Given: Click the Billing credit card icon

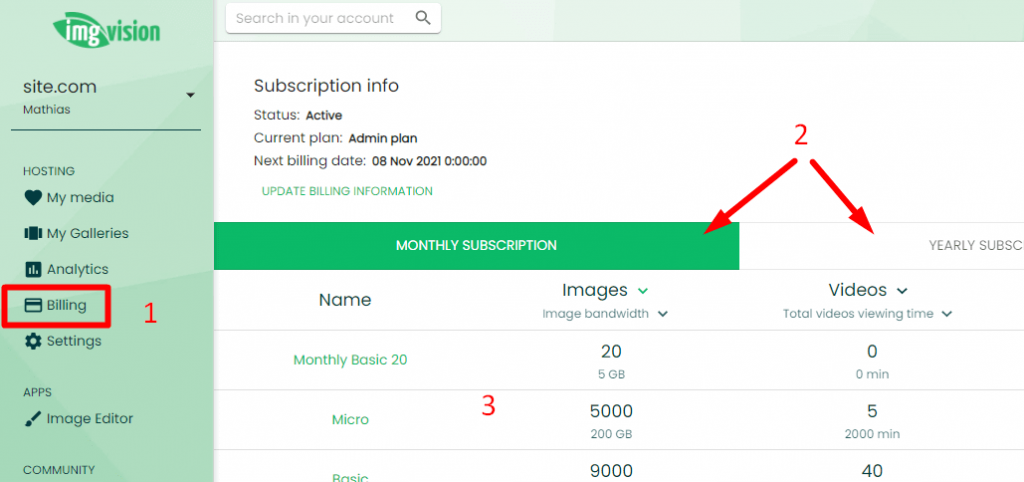Looking at the screenshot, I should (x=33, y=305).
